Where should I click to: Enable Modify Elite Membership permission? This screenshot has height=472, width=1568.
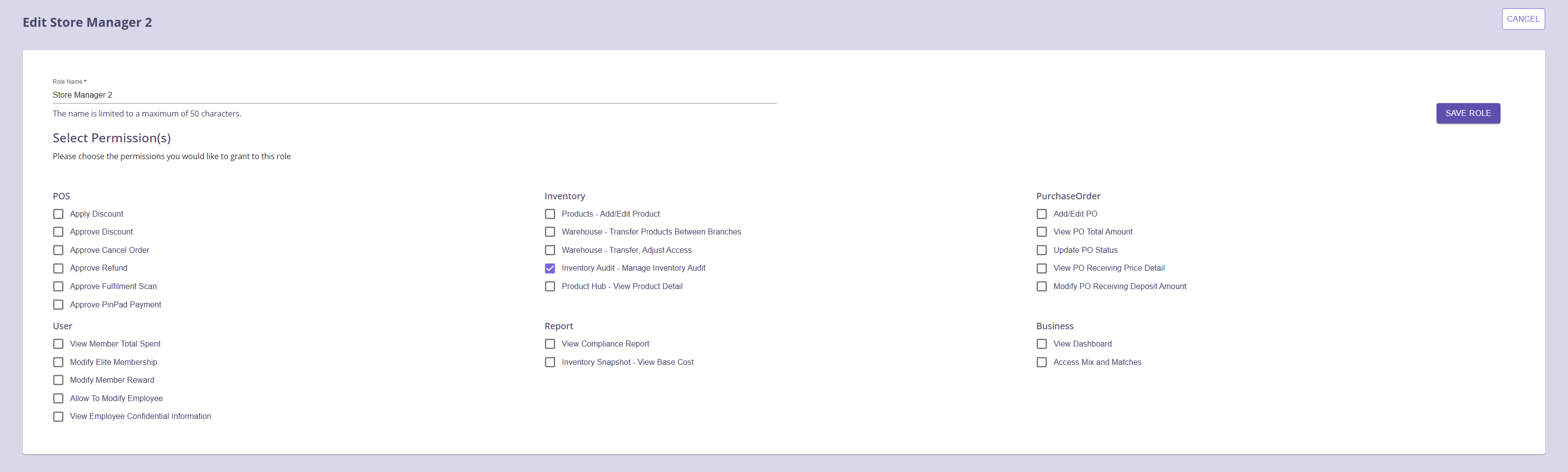click(59, 362)
